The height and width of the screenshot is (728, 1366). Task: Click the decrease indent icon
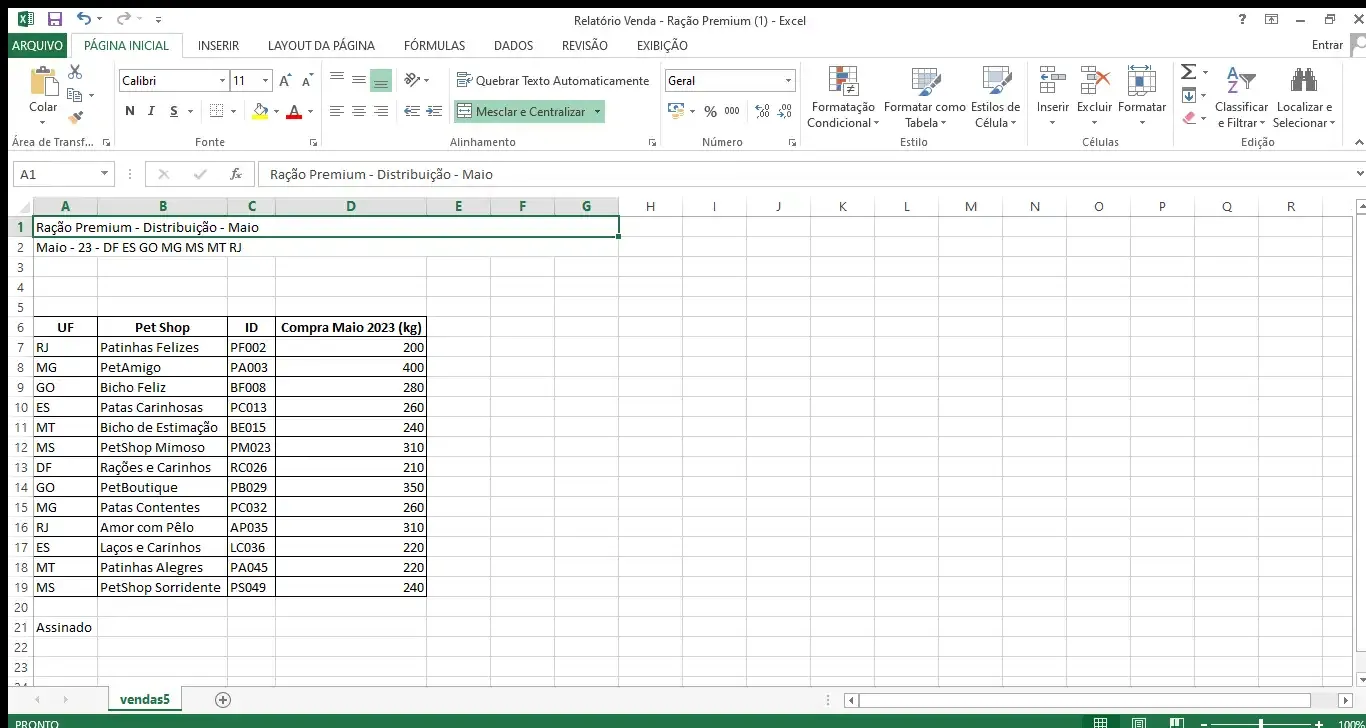point(412,111)
